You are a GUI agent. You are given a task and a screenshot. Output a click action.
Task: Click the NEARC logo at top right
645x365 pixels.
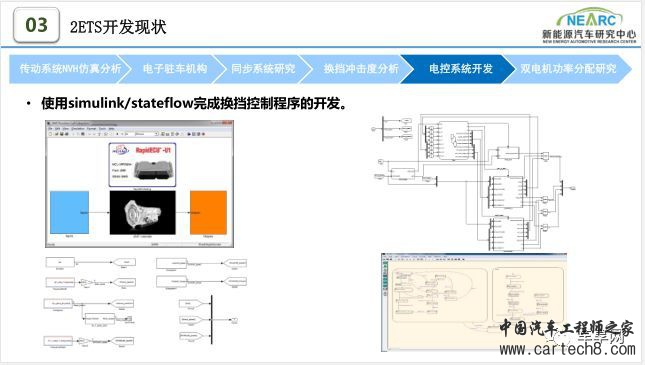589,25
